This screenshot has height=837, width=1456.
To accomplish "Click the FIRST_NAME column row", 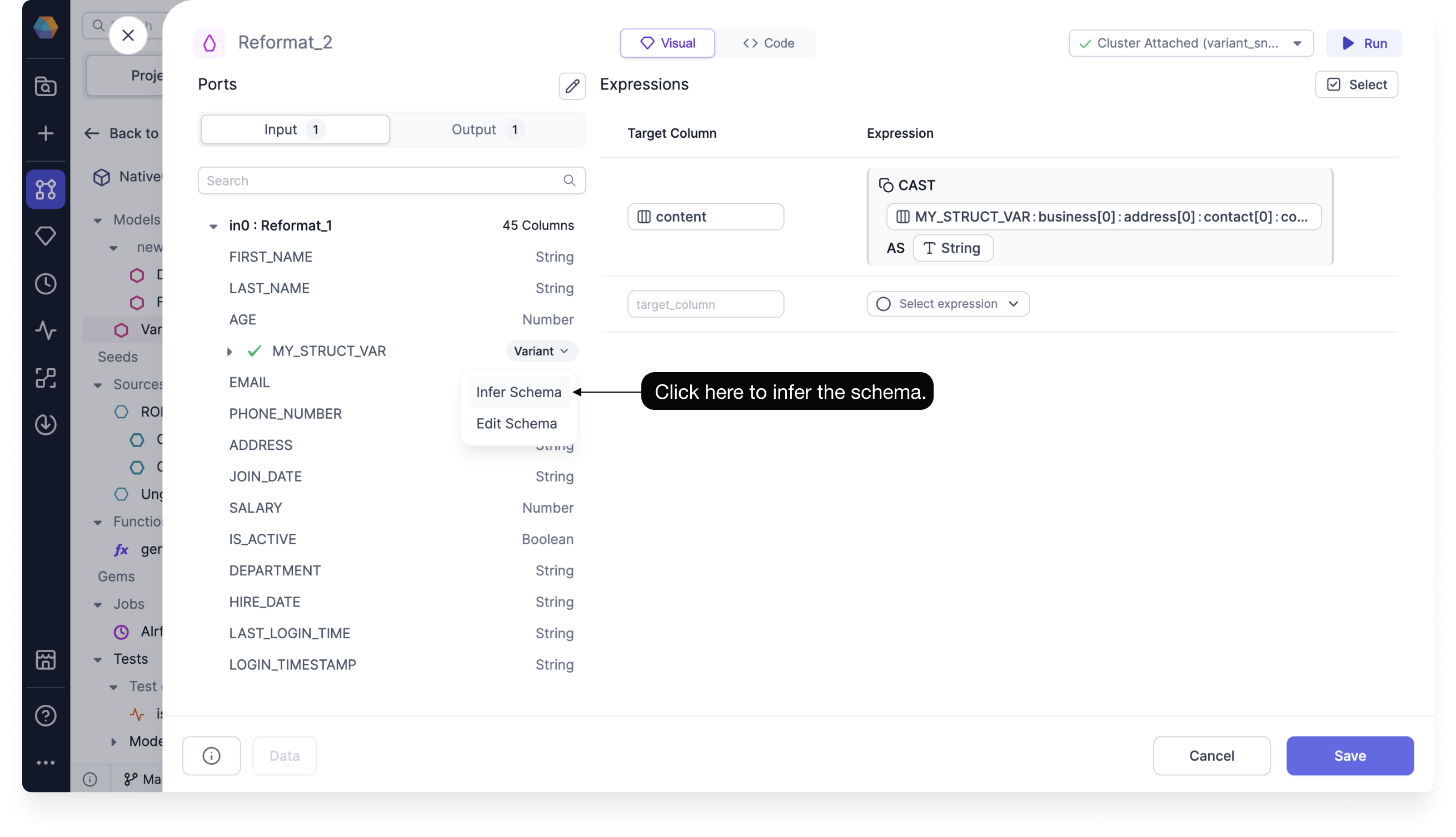I will [x=401, y=257].
